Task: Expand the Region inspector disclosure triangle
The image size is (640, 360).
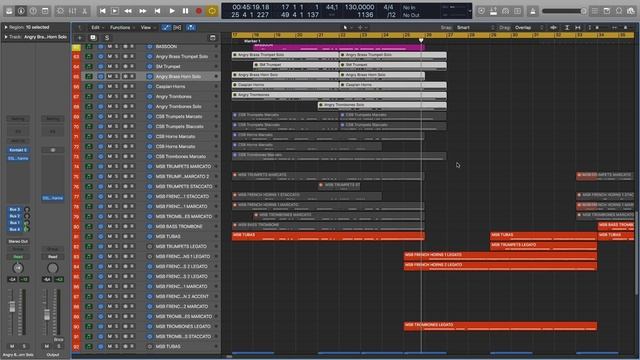Action: tap(6, 27)
